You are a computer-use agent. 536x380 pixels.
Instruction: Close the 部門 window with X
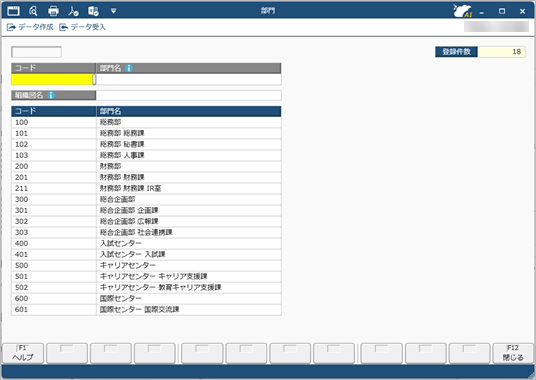click(x=522, y=11)
